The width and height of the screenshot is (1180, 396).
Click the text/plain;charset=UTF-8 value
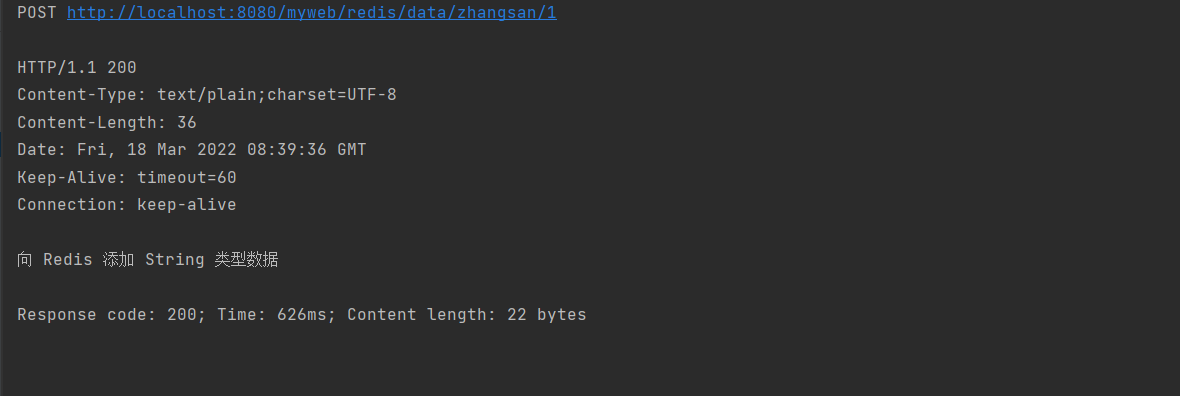(x=277, y=95)
